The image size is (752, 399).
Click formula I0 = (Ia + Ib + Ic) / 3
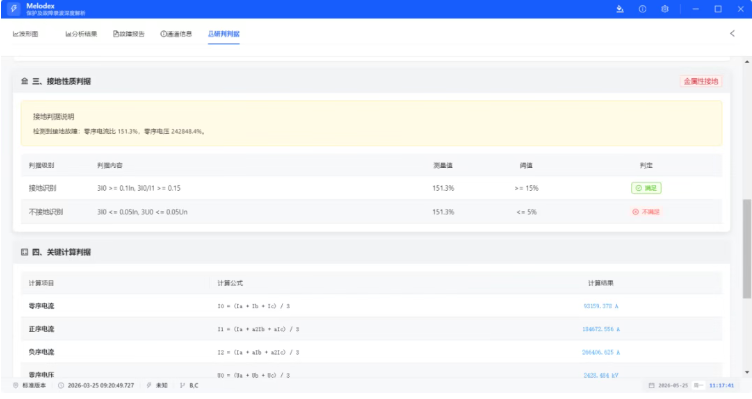(x=254, y=306)
